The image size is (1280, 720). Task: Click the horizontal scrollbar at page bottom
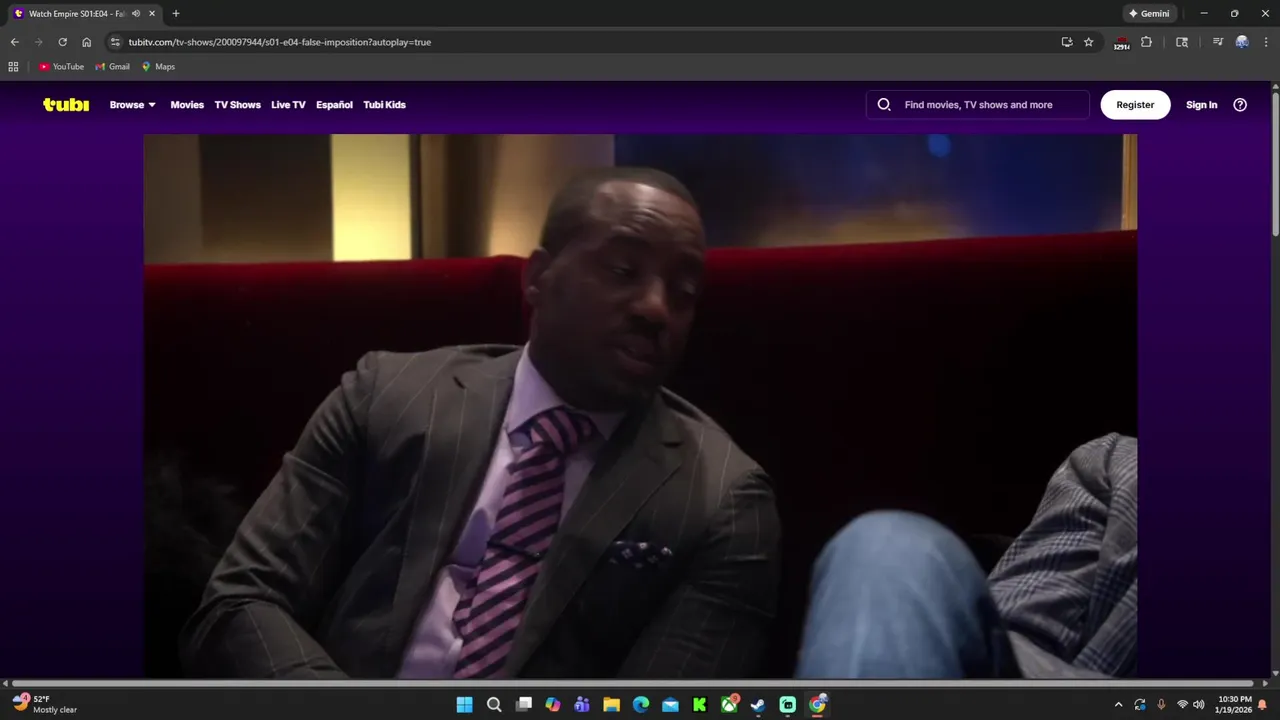tap(635, 683)
